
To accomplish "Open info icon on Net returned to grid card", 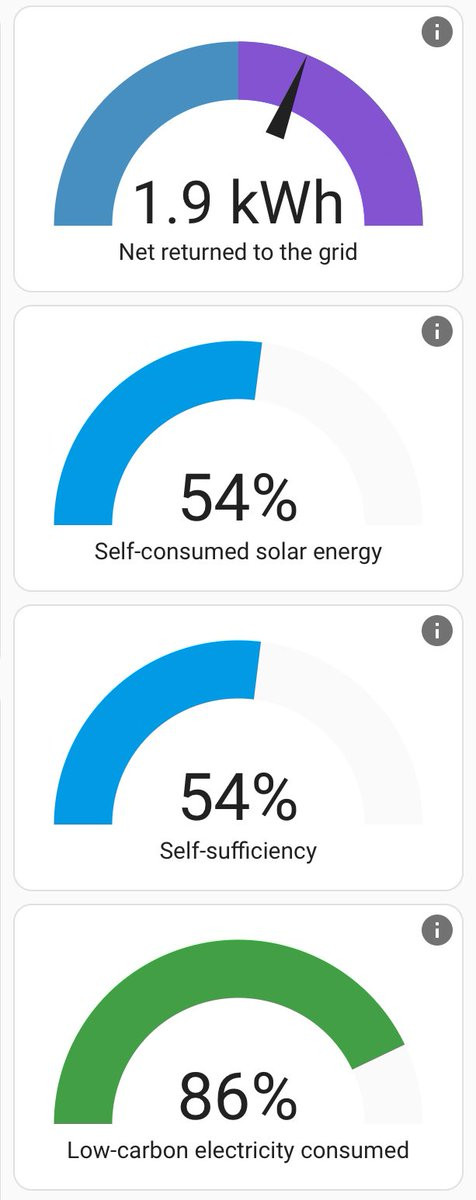I will [437, 32].
